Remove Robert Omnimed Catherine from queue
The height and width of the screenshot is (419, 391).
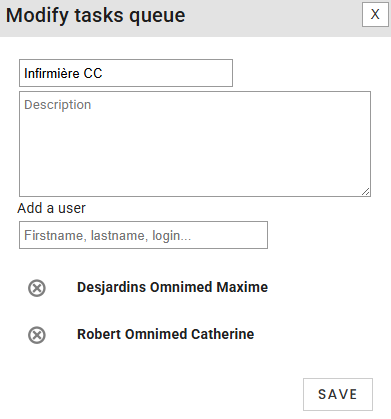click(x=37, y=335)
